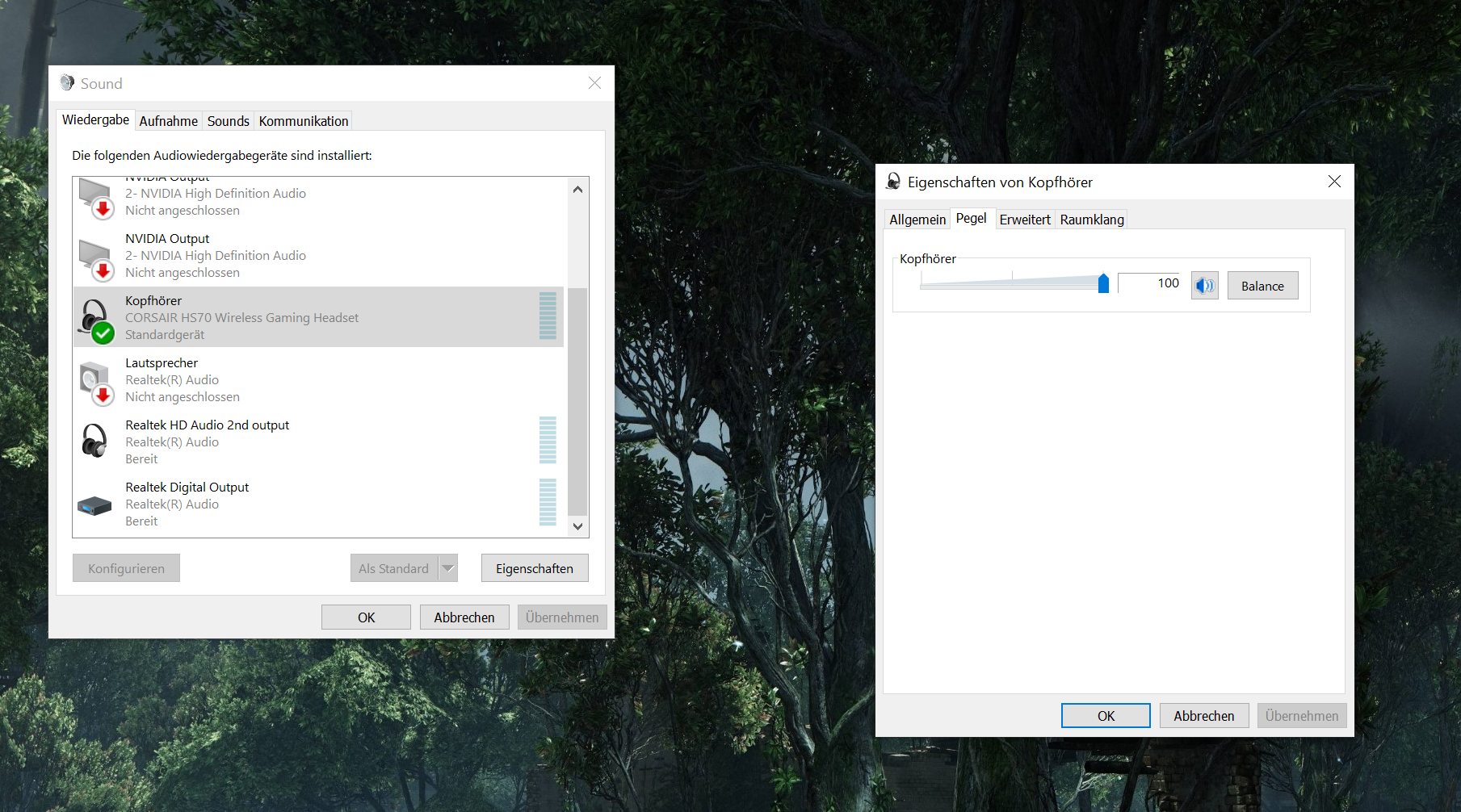Select Realtek HD Audio 2nd output row
1461x812 pixels.
[x=318, y=442]
